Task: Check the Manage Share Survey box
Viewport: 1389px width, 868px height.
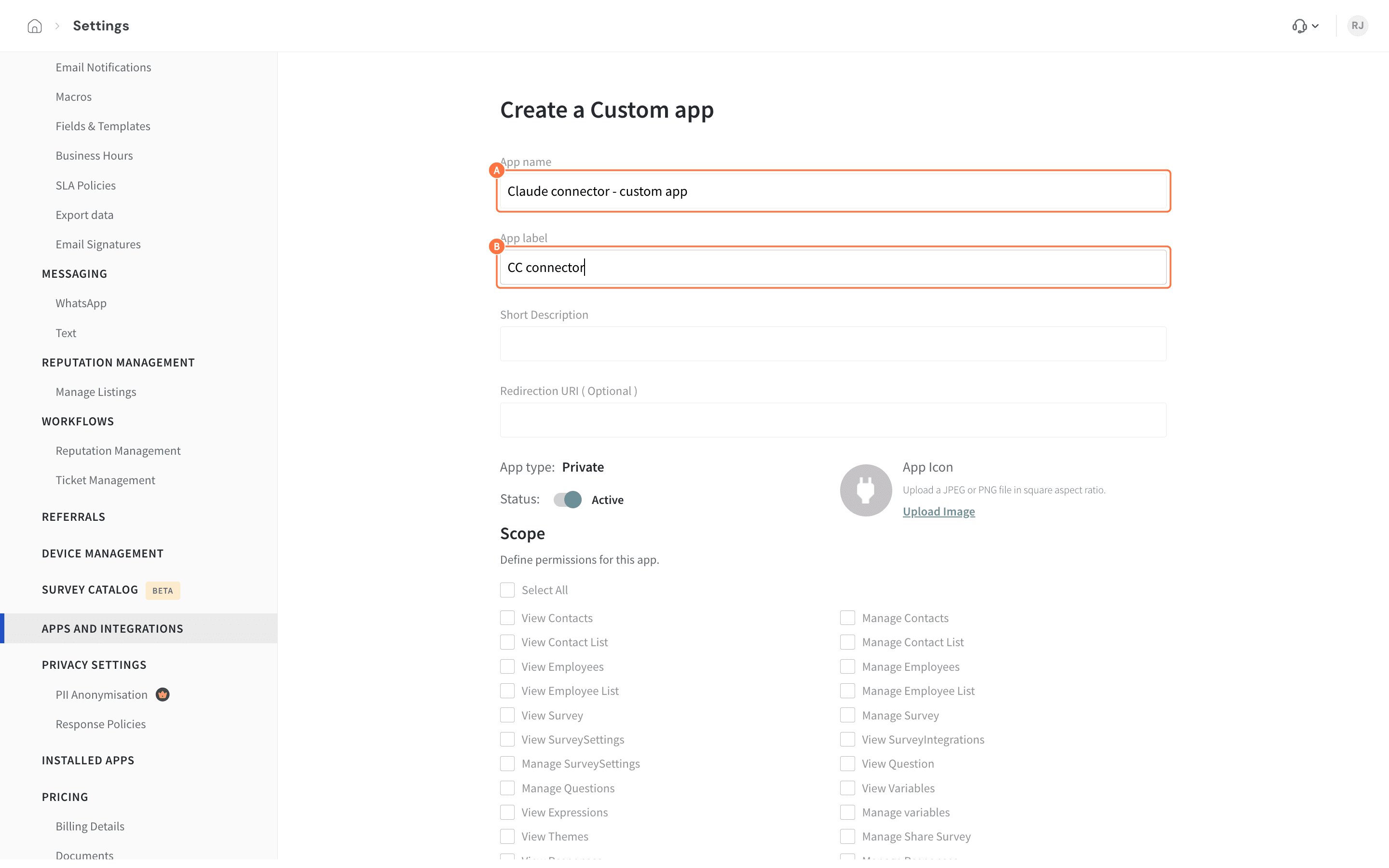Action: coord(847,837)
